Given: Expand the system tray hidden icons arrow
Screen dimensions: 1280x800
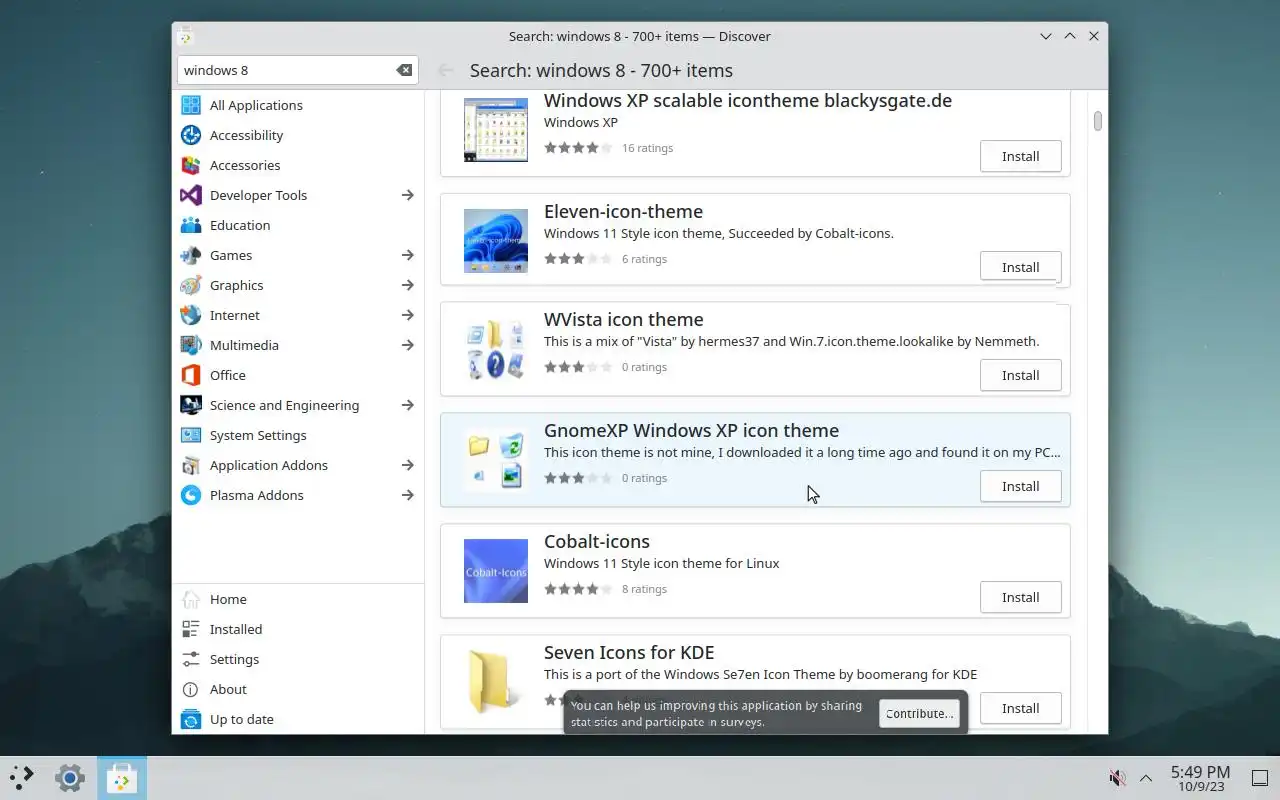Looking at the screenshot, I should pos(1146,778).
